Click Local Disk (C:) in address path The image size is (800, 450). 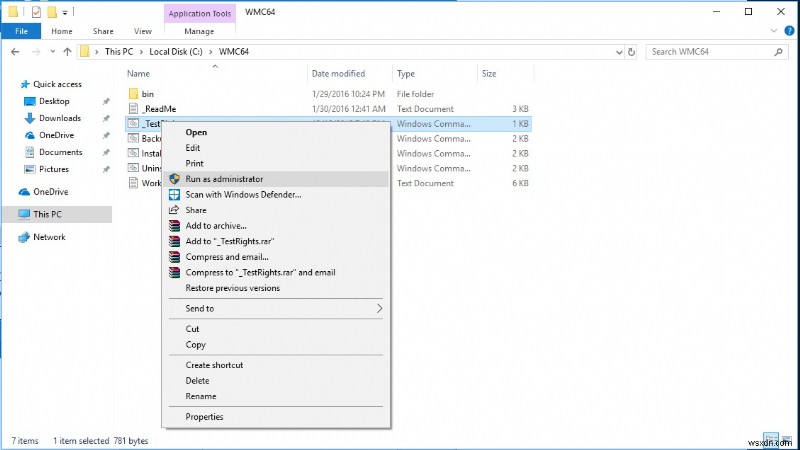(x=176, y=52)
